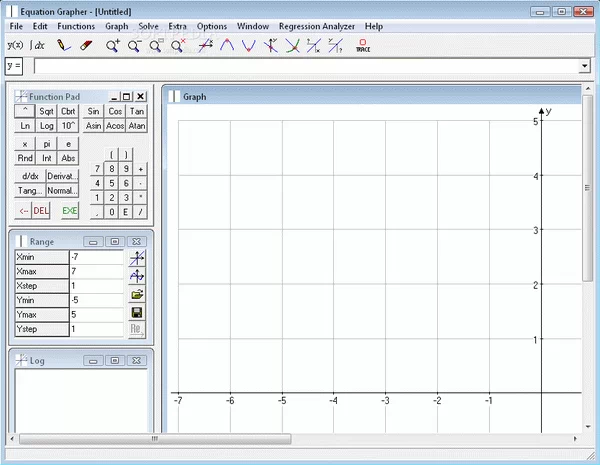The image size is (600, 465).
Task: Click the Sin button on Function Pad
Action: tap(93, 111)
